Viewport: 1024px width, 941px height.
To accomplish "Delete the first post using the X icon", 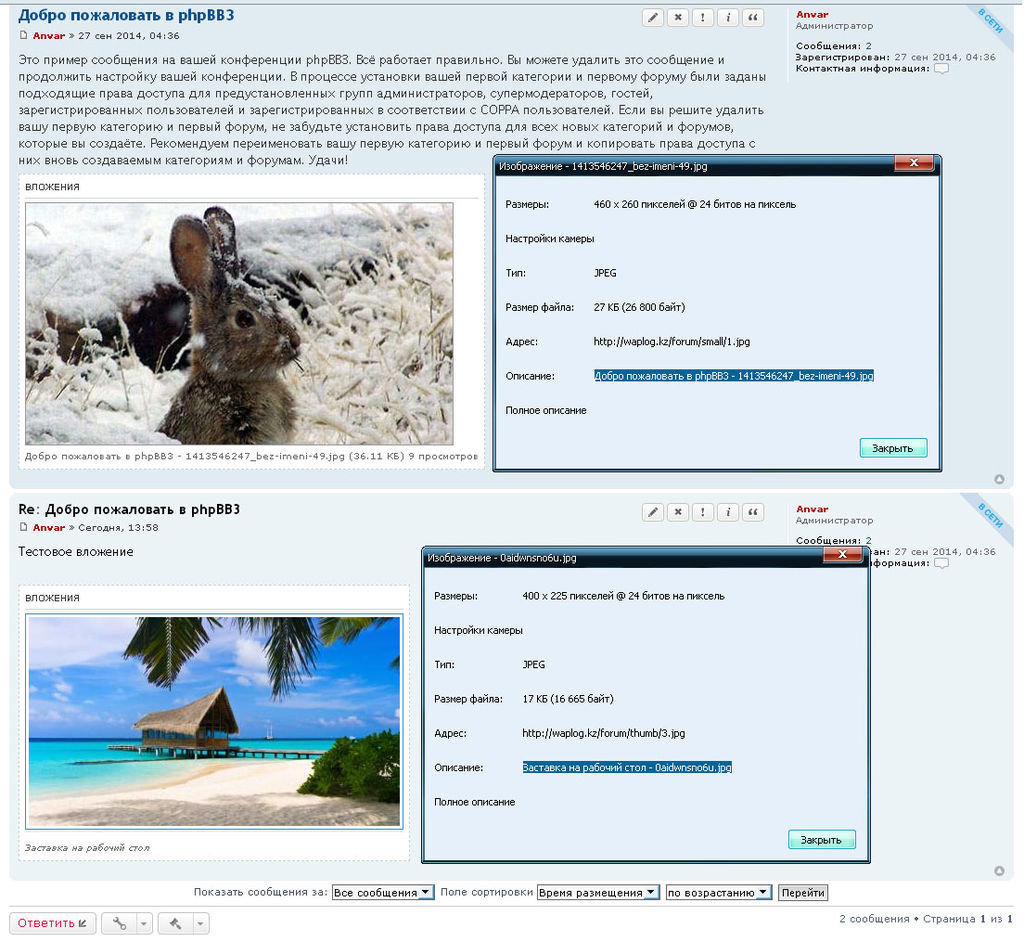I will (x=678, y=18).
